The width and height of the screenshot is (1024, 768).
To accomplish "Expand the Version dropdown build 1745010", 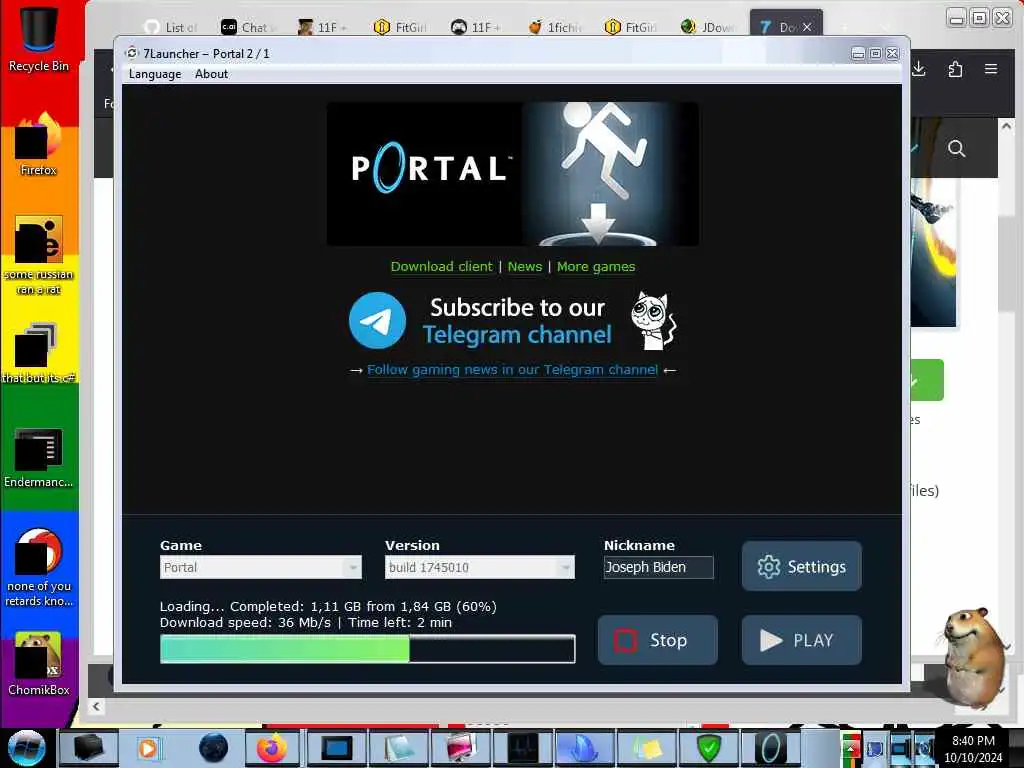I will click(x=480, y=567).
